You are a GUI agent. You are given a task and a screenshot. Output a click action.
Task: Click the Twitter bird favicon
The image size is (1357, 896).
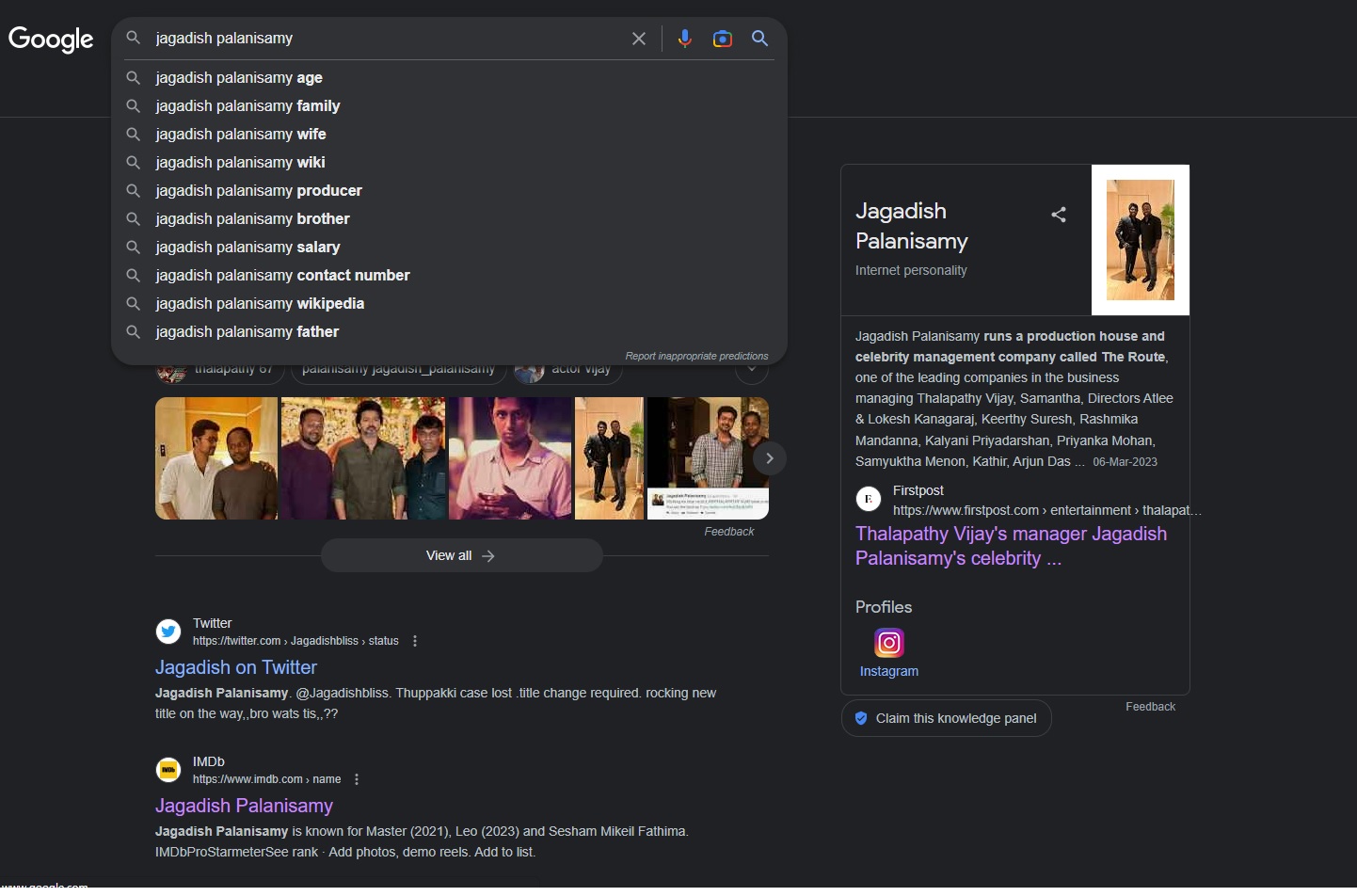(168, 632)
